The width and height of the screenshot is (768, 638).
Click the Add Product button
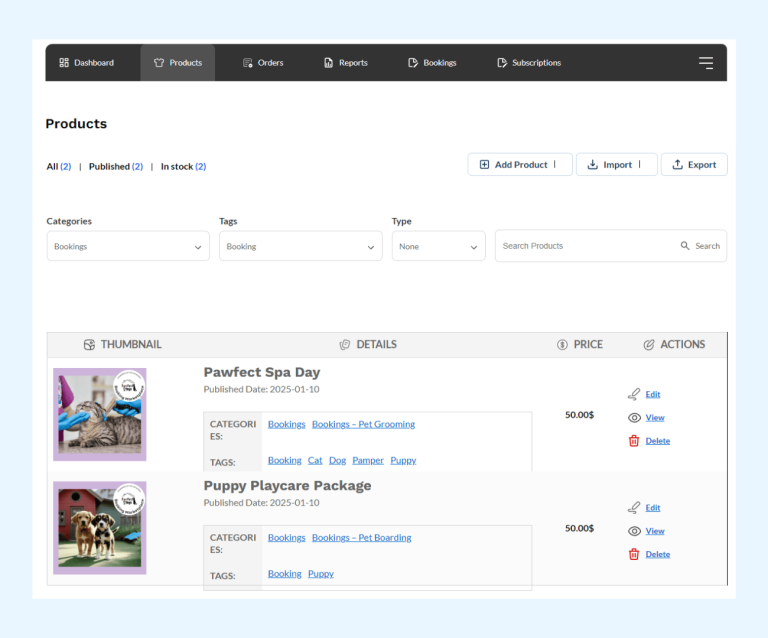pyautogui.click(x=520, y=165)
